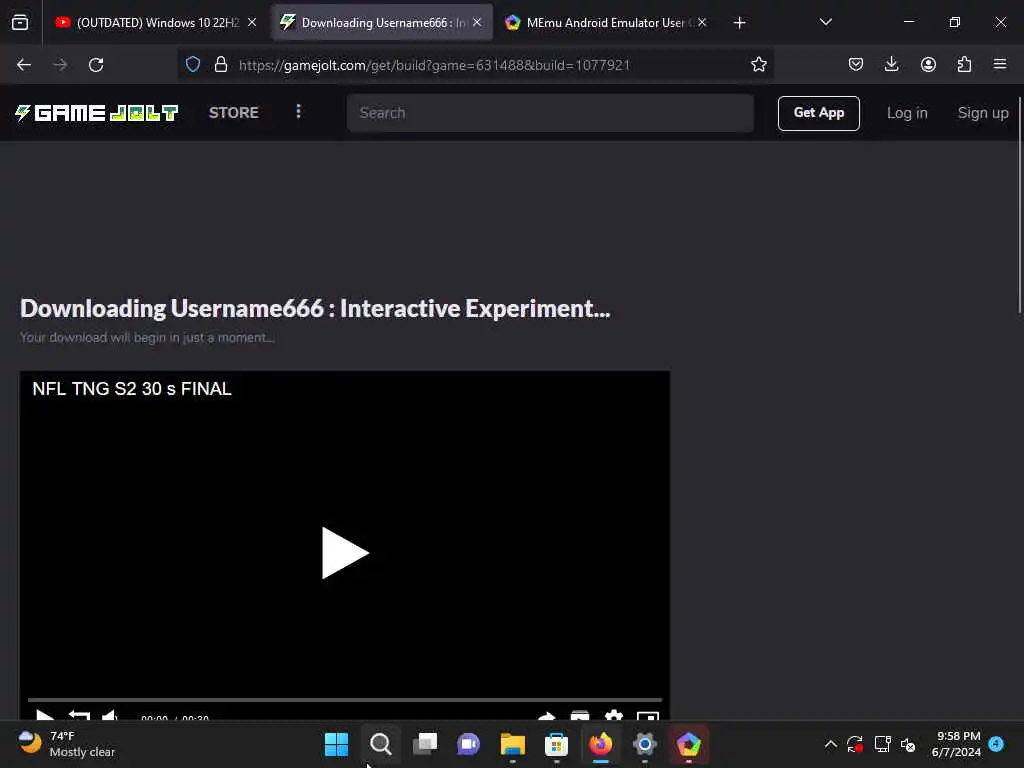
Task: Go back to the previous page
Action: click(x=24, y=65)
